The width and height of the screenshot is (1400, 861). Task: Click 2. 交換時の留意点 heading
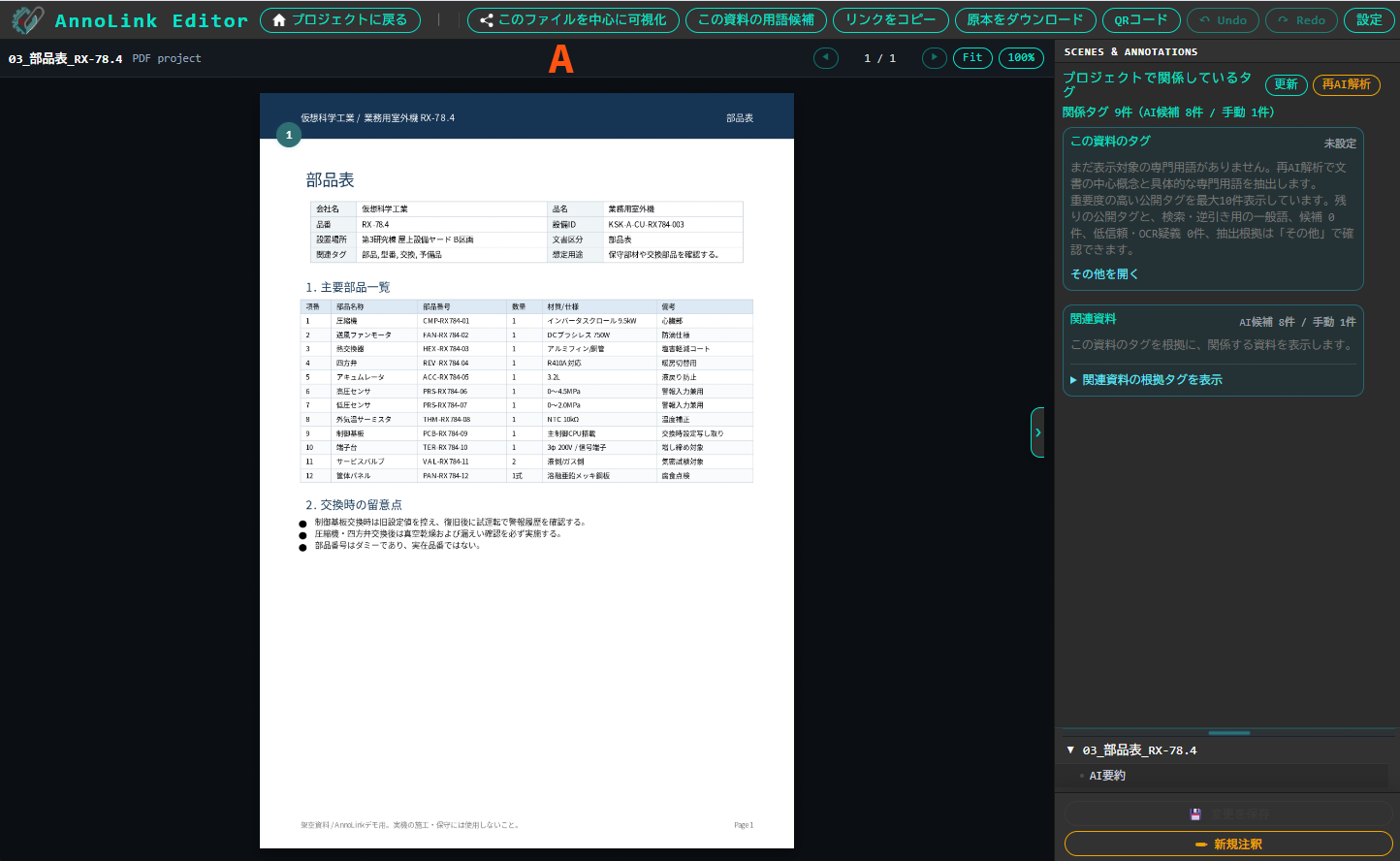pos(354,505)
